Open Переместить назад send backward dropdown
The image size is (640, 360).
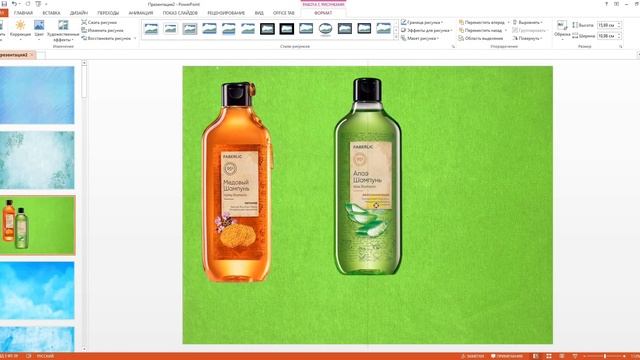pos(482,30)
